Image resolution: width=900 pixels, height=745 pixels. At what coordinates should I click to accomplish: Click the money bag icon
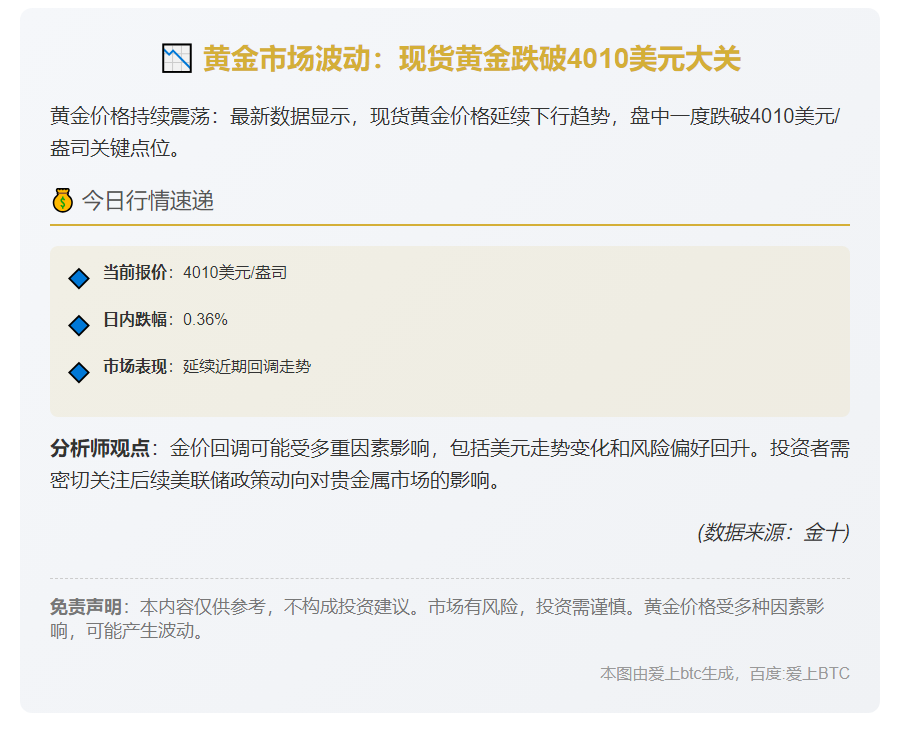pos(62,201)
